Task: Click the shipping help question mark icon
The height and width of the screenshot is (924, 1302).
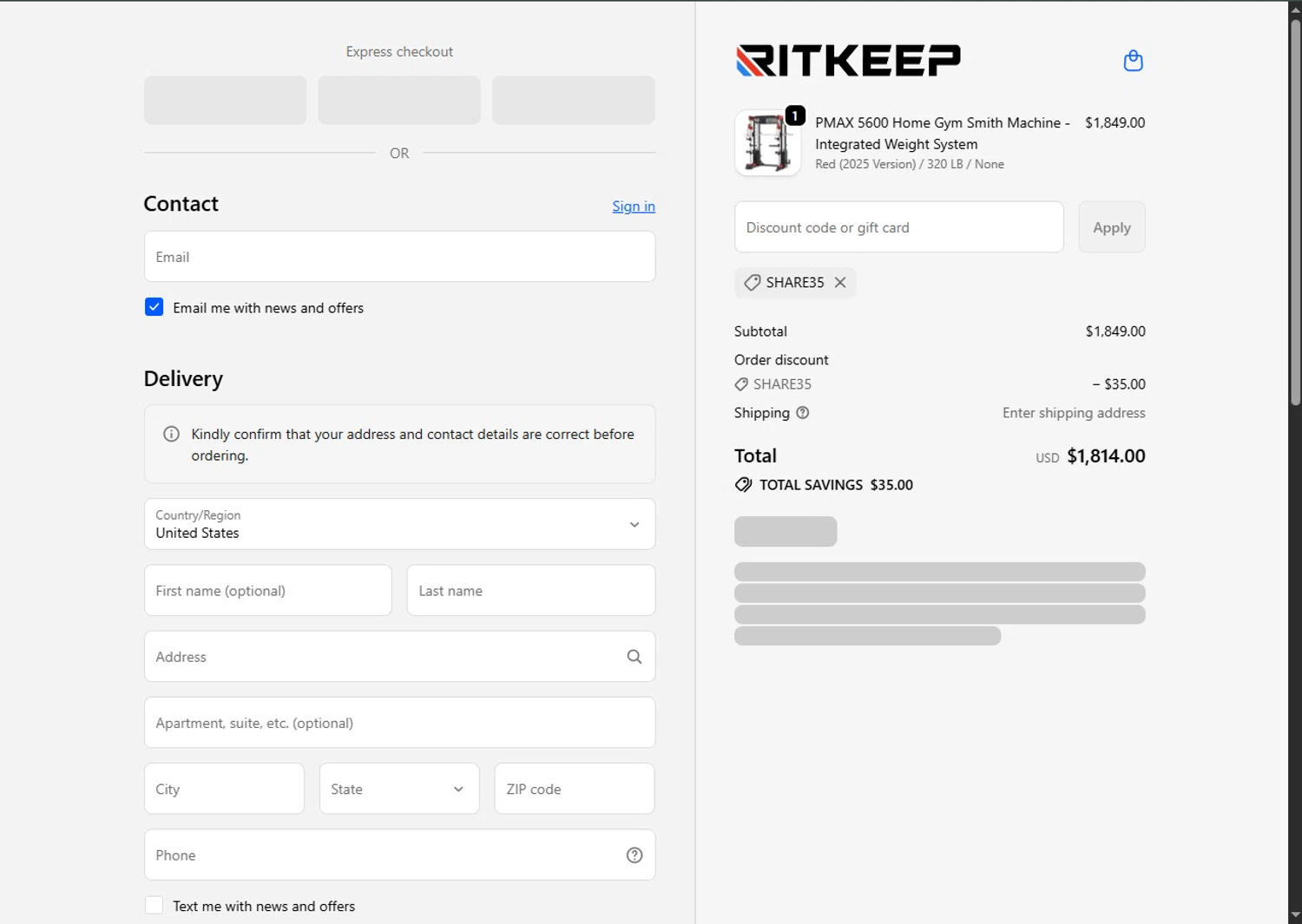Action: [803, 413]
